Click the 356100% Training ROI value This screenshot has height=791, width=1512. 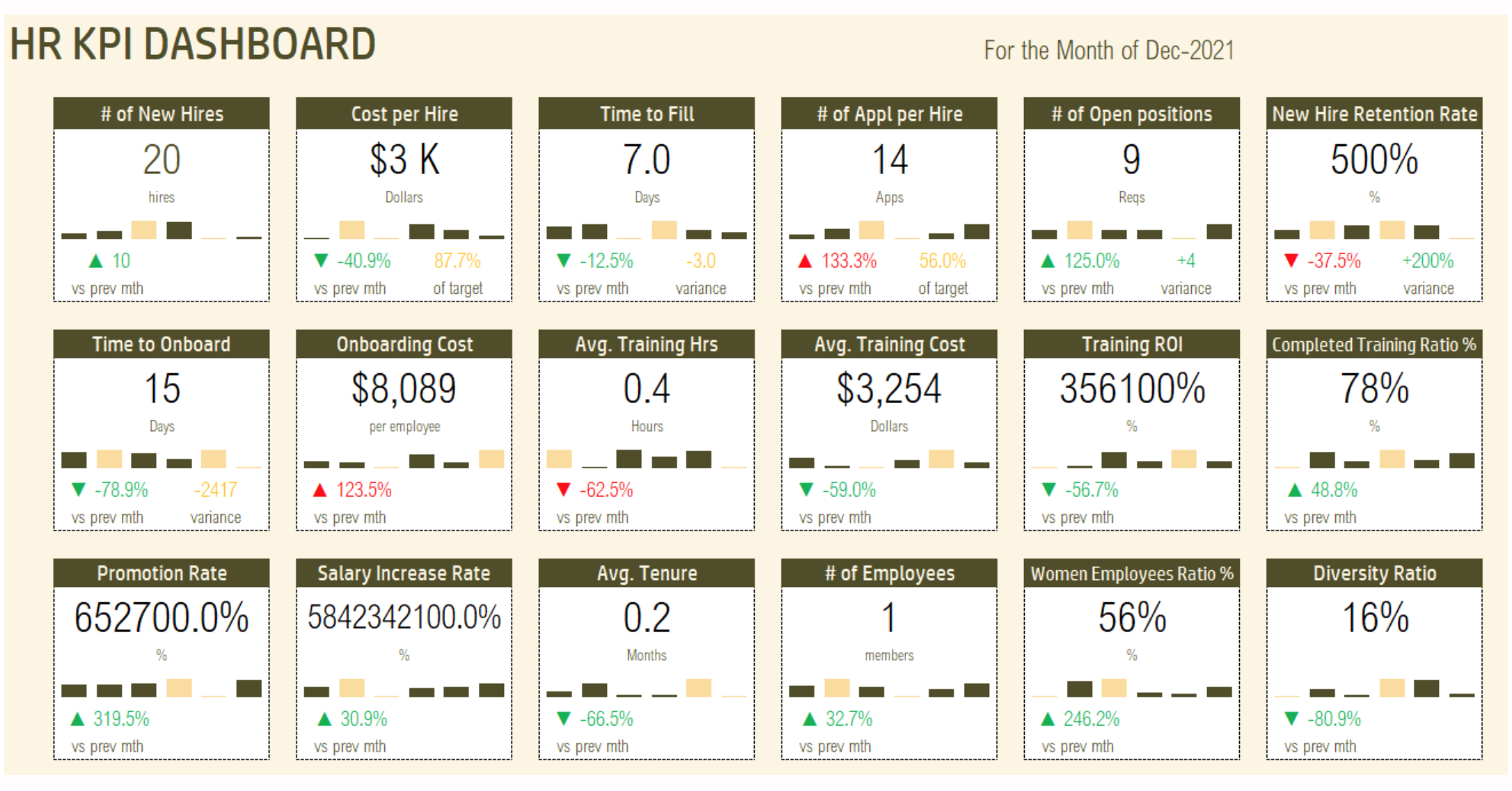click(1132, 389)
